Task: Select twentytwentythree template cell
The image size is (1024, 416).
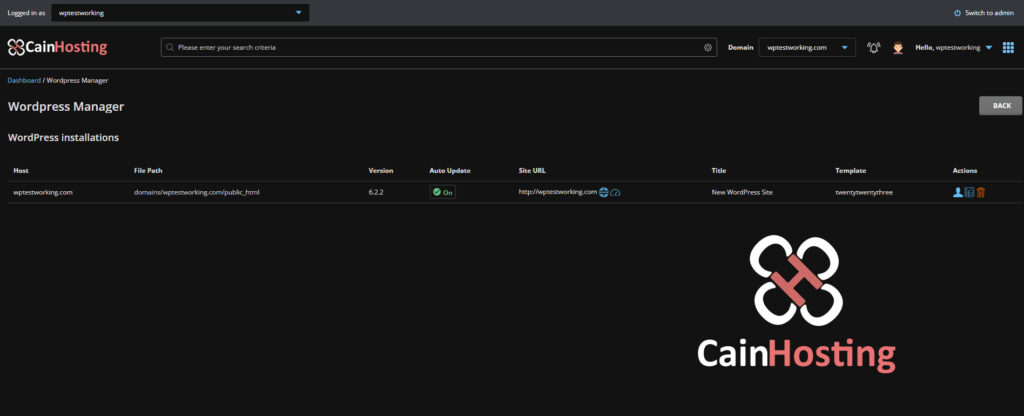Action: (x=864, y=193)
